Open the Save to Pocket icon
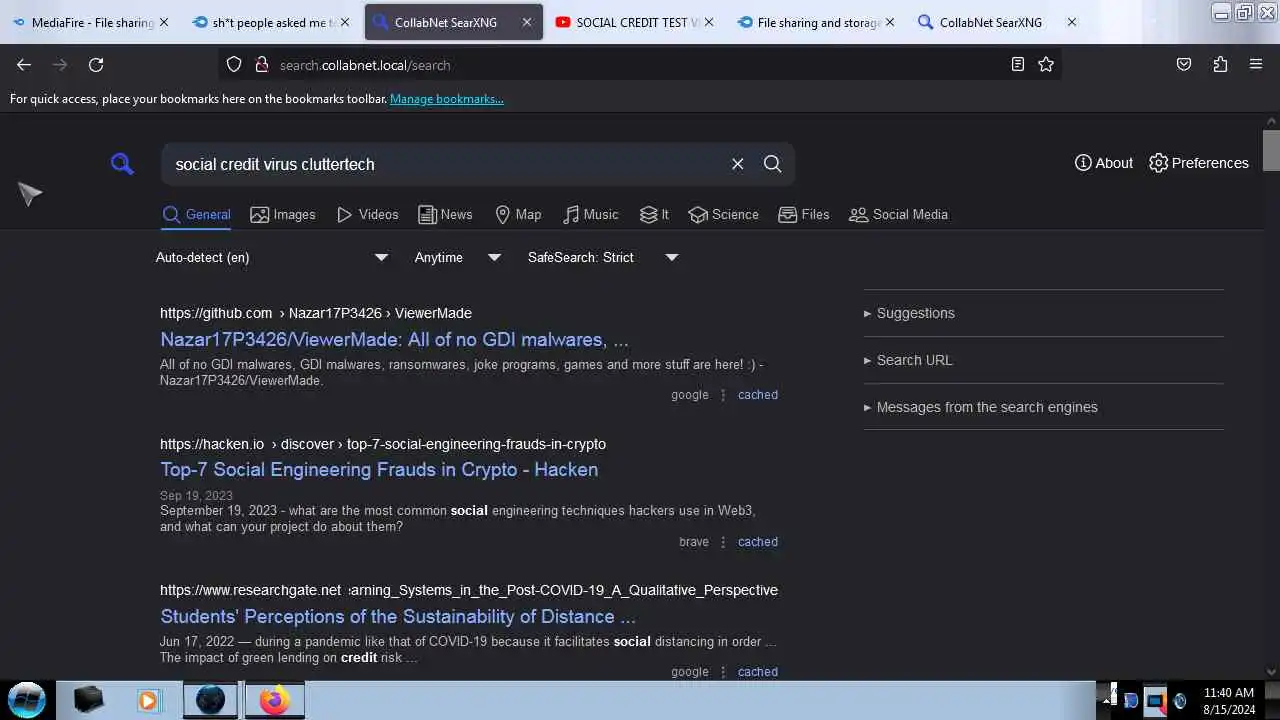Screen dimensions: 1280x720 point(1184,65)
